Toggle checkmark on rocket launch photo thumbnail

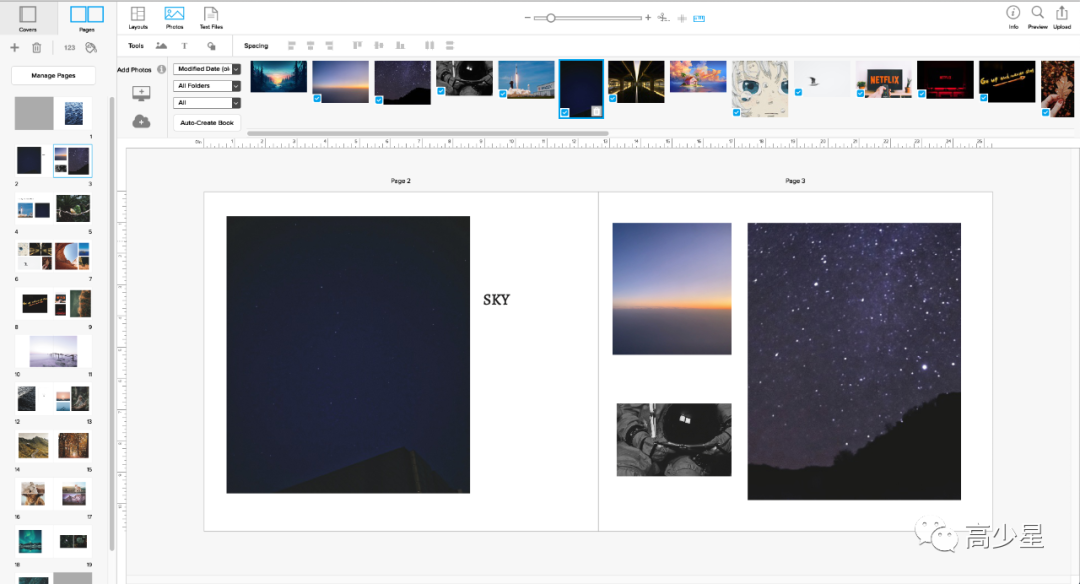[x=503, y=94]
